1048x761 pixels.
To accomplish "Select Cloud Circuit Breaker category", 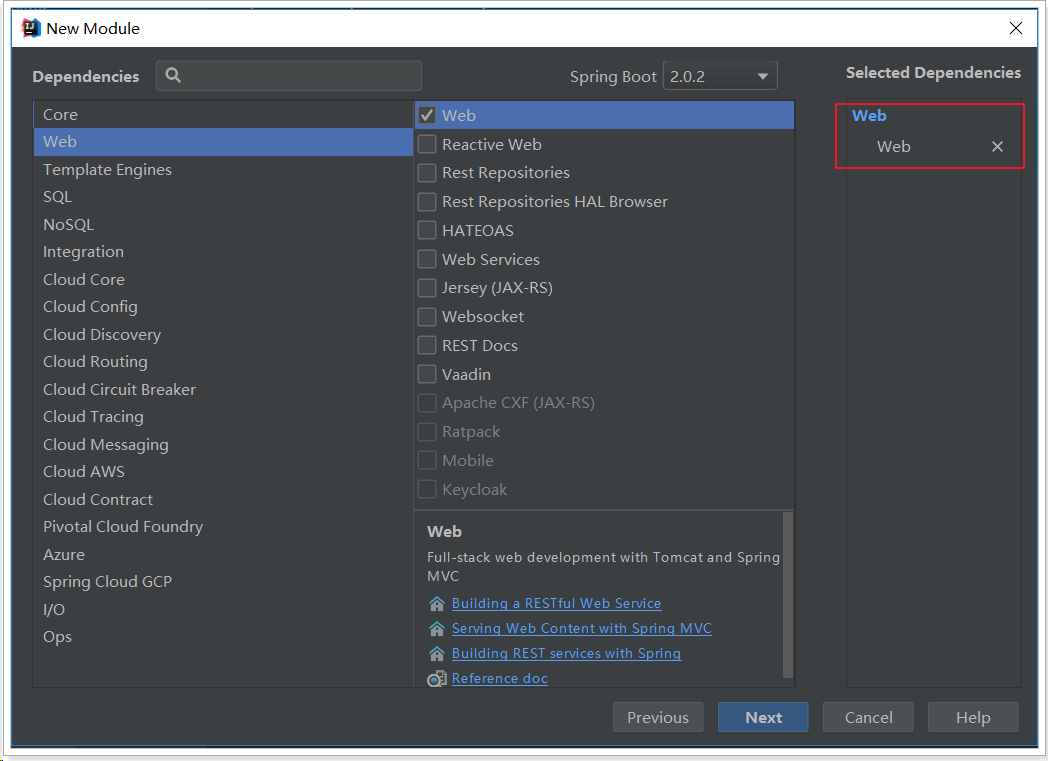I will tap(223, 390).
